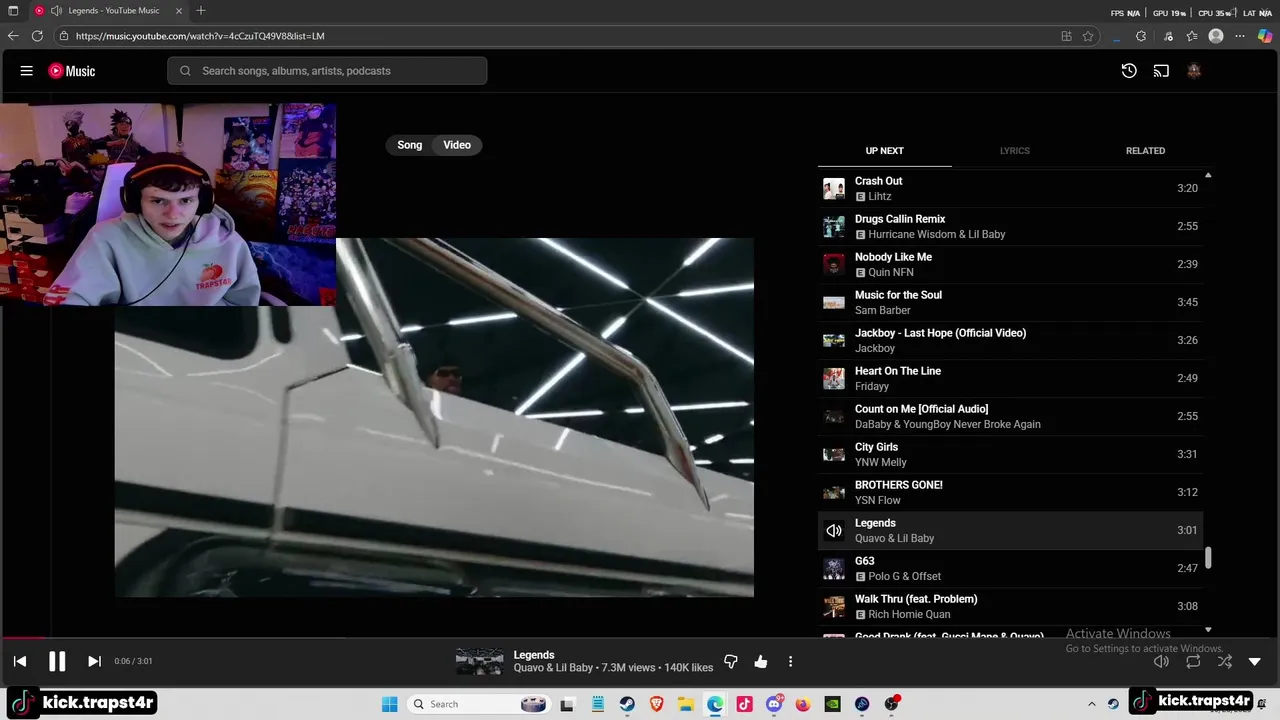
Task: Open the YouTube Music hamburger menu
Action: 27,71
